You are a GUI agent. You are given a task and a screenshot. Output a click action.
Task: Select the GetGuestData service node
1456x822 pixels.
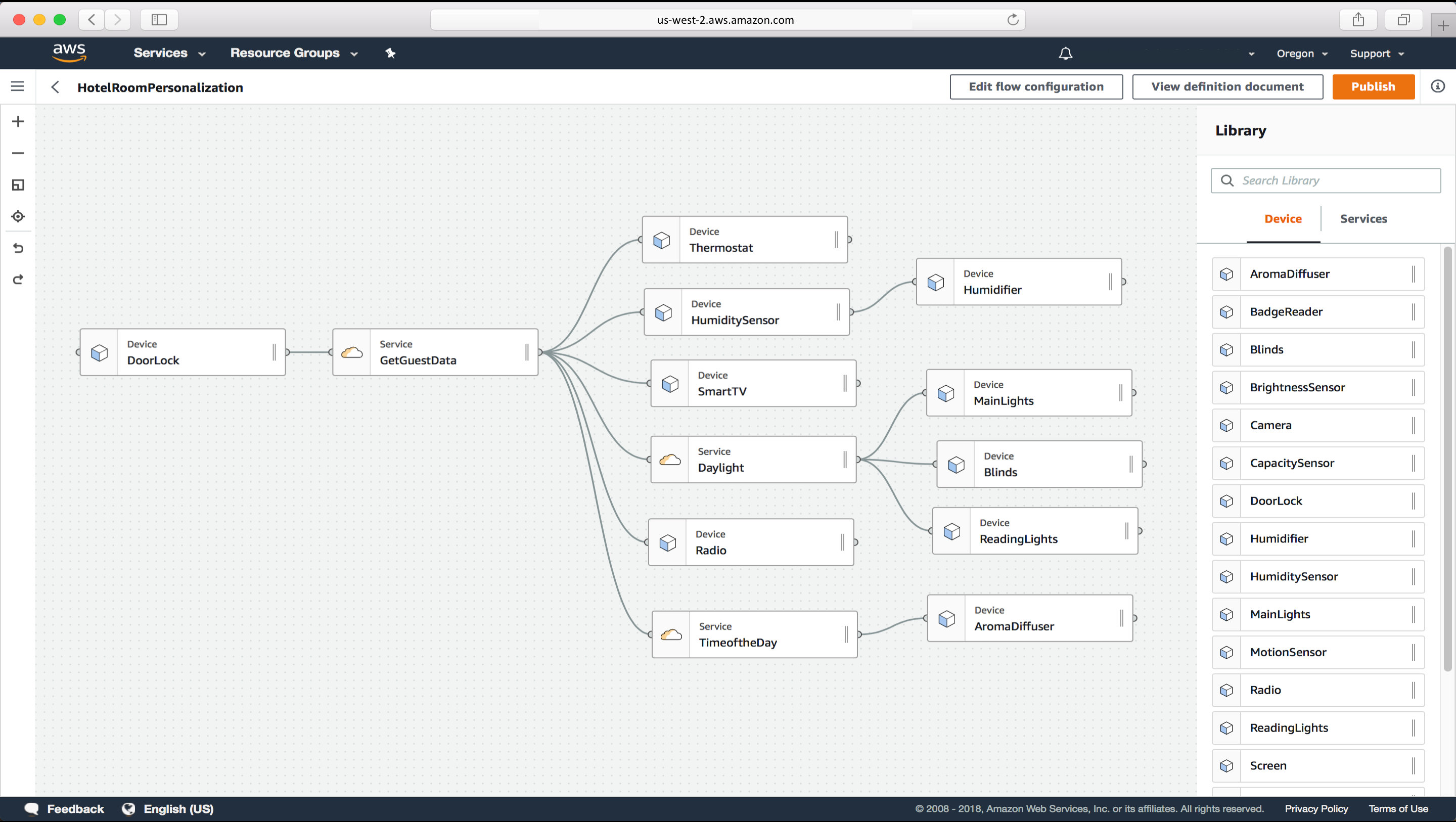tap(435, 352)
